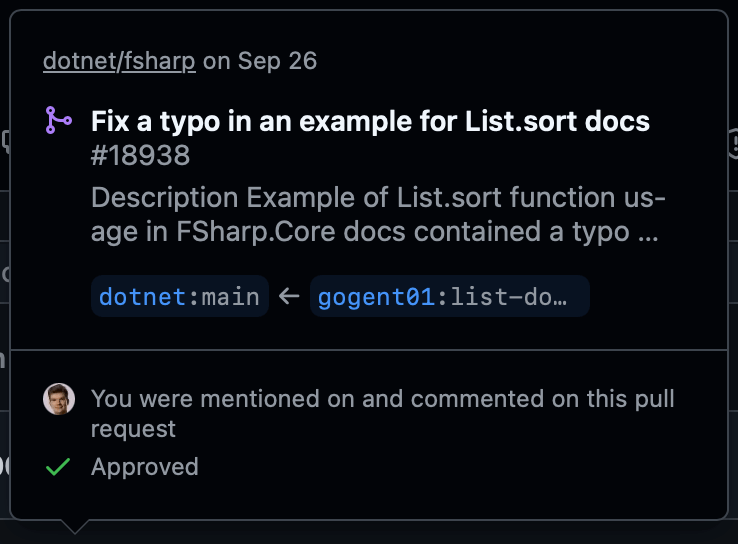The image size is (738, 544).
Task: Click the purple merged pull request icon
Action: [x=58, y=121]
